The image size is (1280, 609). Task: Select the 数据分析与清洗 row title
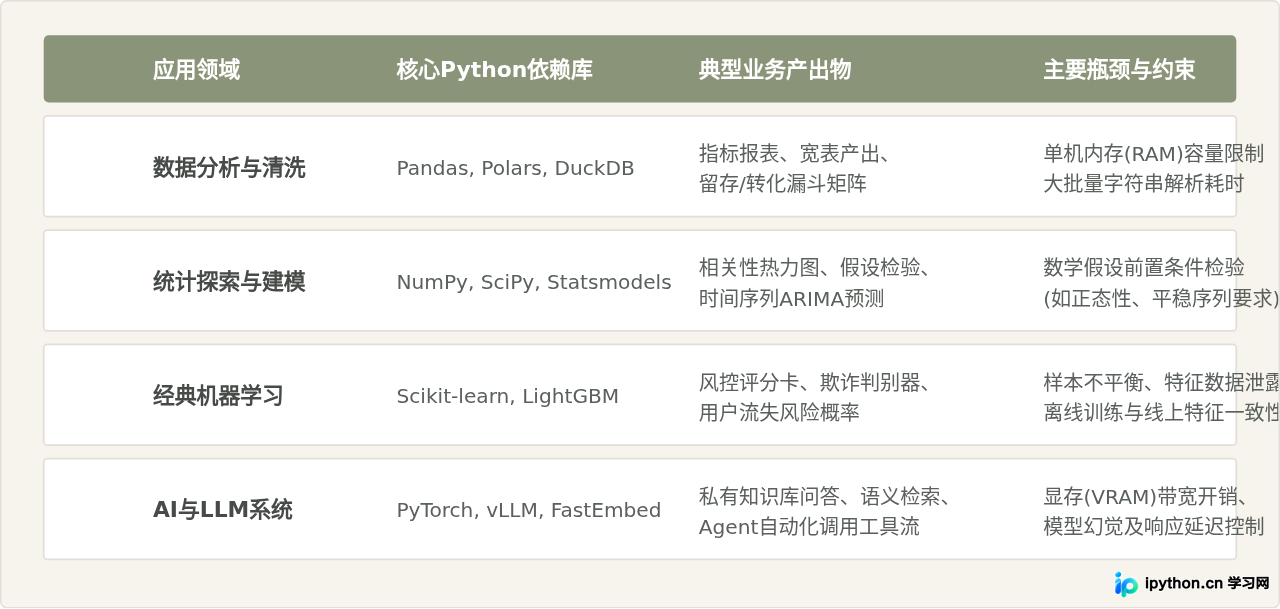point(229,168)
